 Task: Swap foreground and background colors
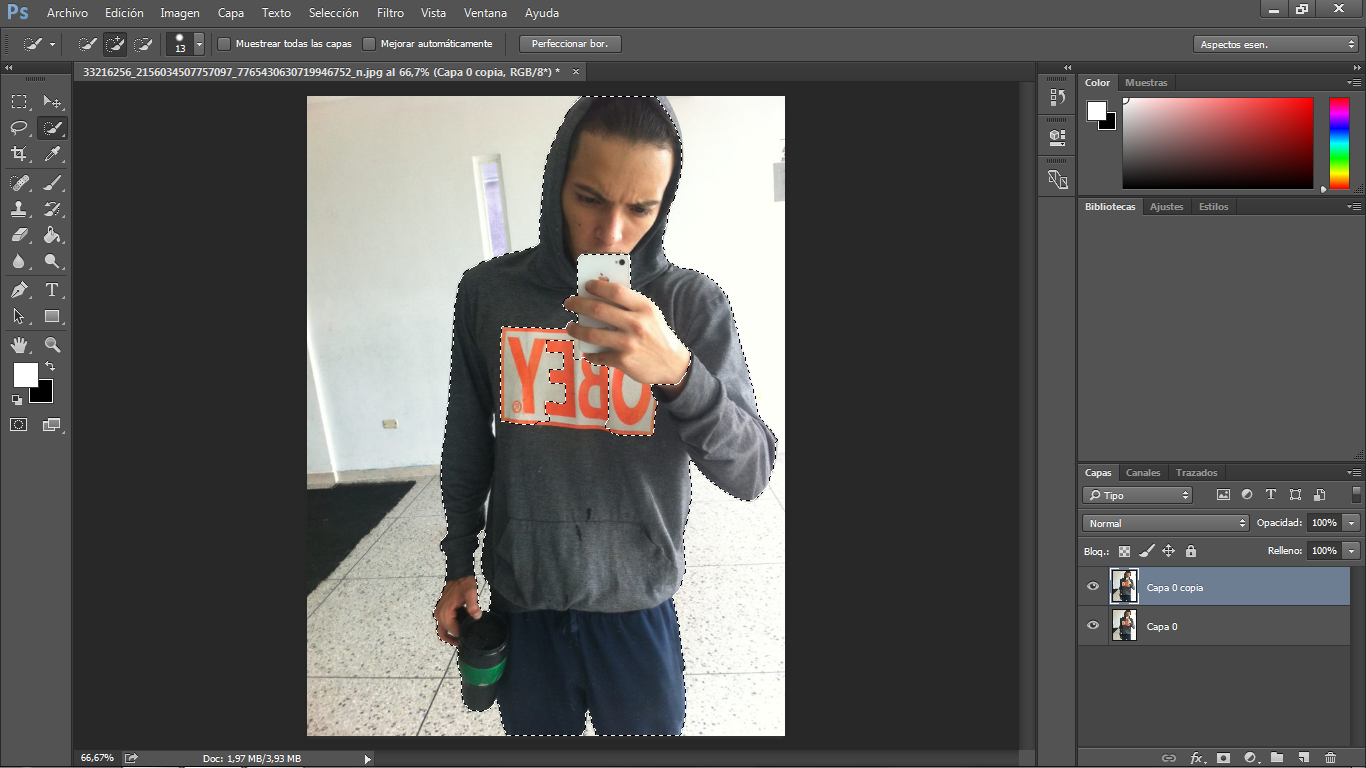pos(50,367)
